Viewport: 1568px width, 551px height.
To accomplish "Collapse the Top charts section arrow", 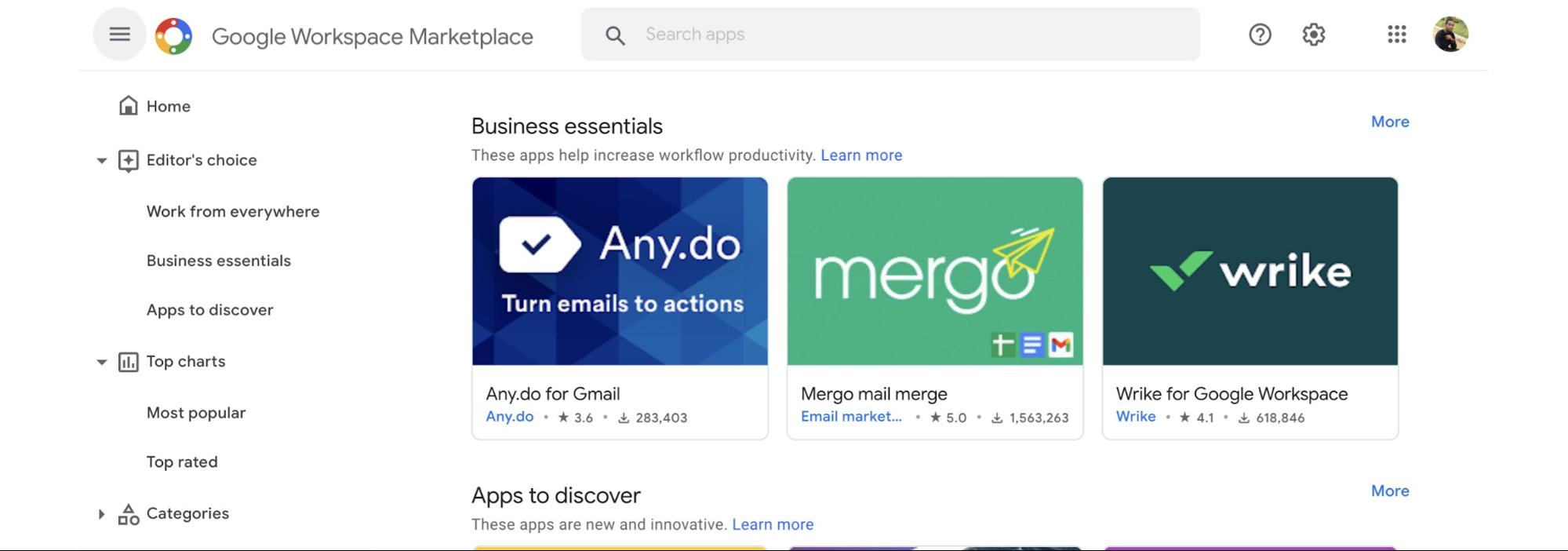I will [x=101, y=362].
